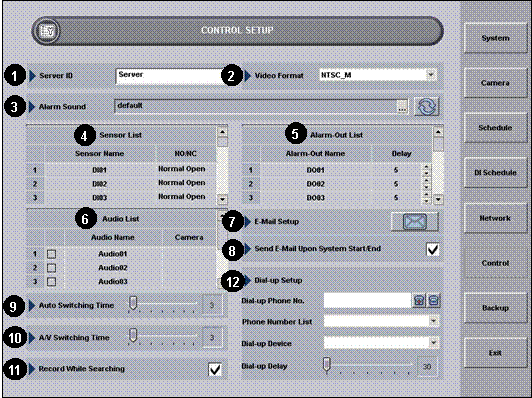532x398 pixels.
Task: Select alarm-out name BO03
Action: click(316, 198)
